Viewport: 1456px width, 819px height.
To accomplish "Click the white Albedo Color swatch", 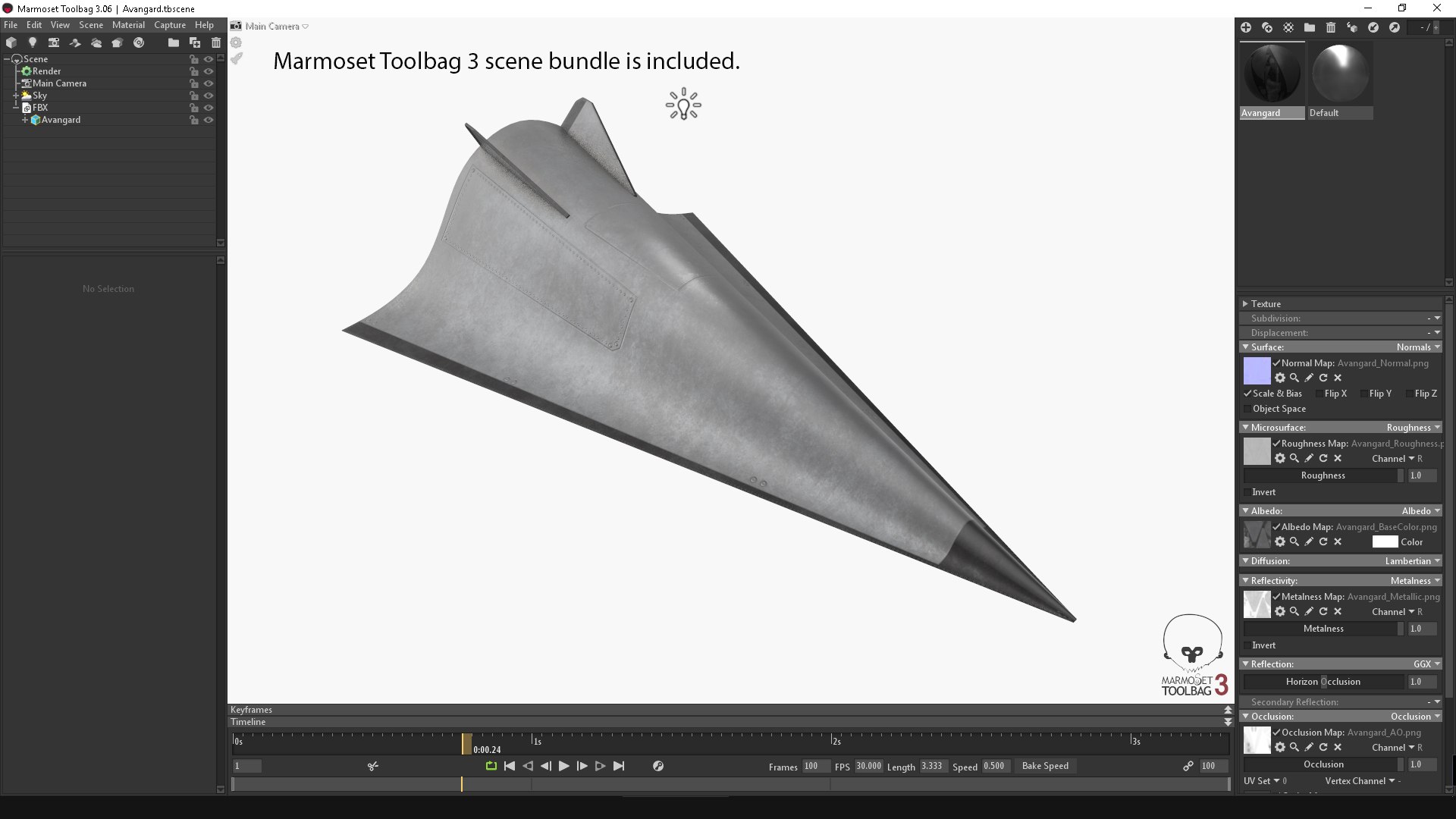I will click(1385, 541).
